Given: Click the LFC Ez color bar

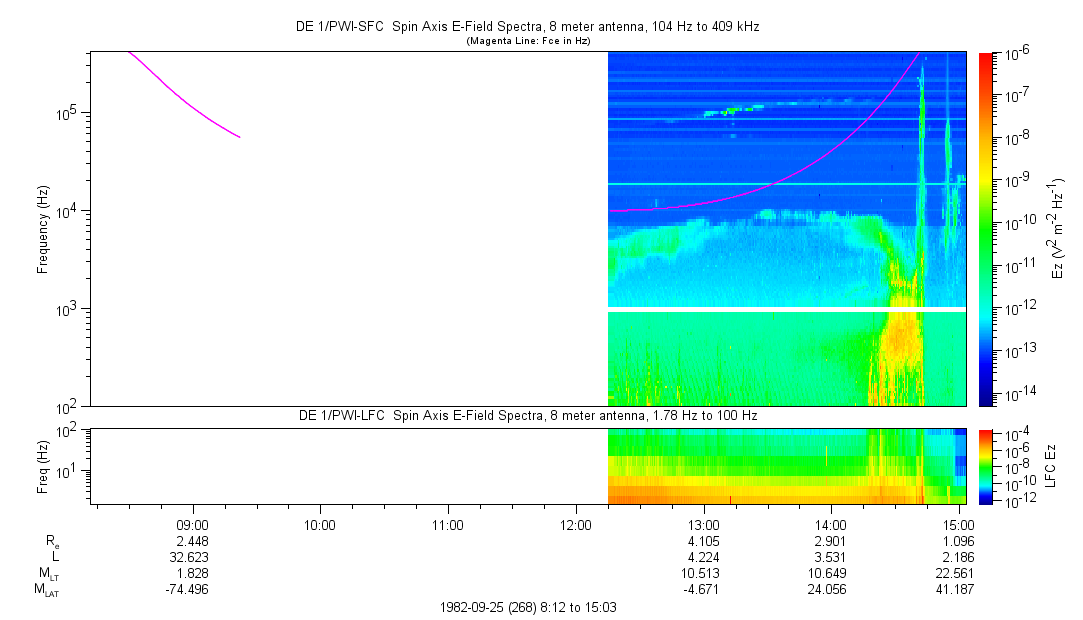Looking at the screenshot, I should click(x=986, y=466).
